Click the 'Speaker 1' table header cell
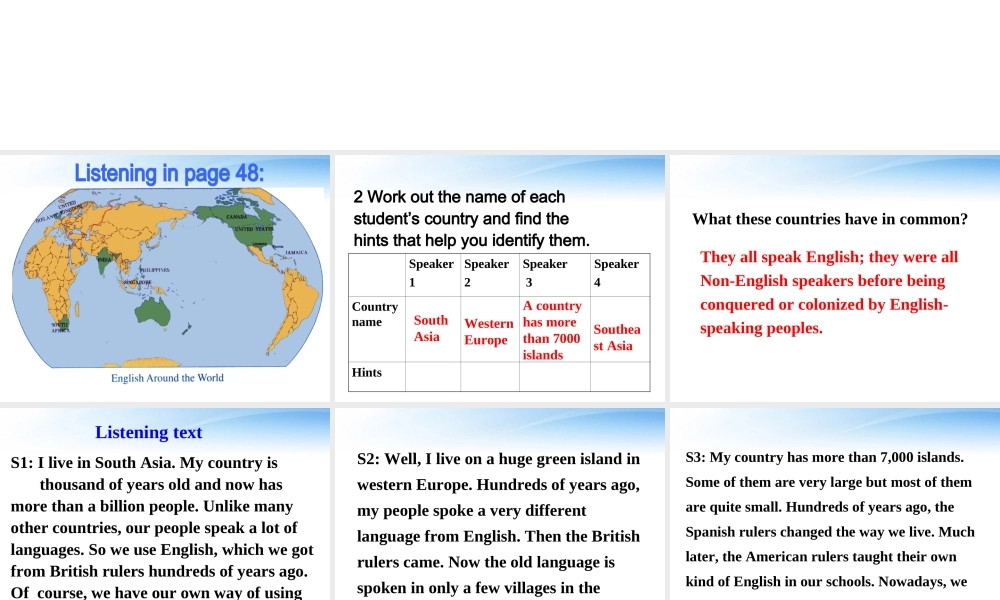Screen dimensions: 1000x600 (432, 274)
